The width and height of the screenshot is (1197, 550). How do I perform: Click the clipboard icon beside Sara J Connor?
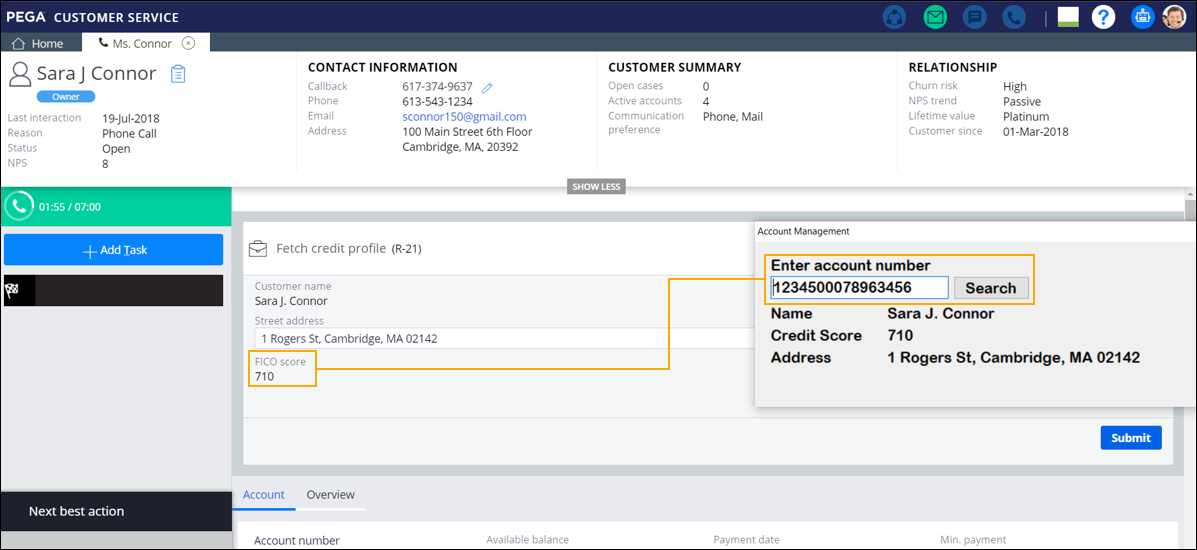(x=178, y=74)
